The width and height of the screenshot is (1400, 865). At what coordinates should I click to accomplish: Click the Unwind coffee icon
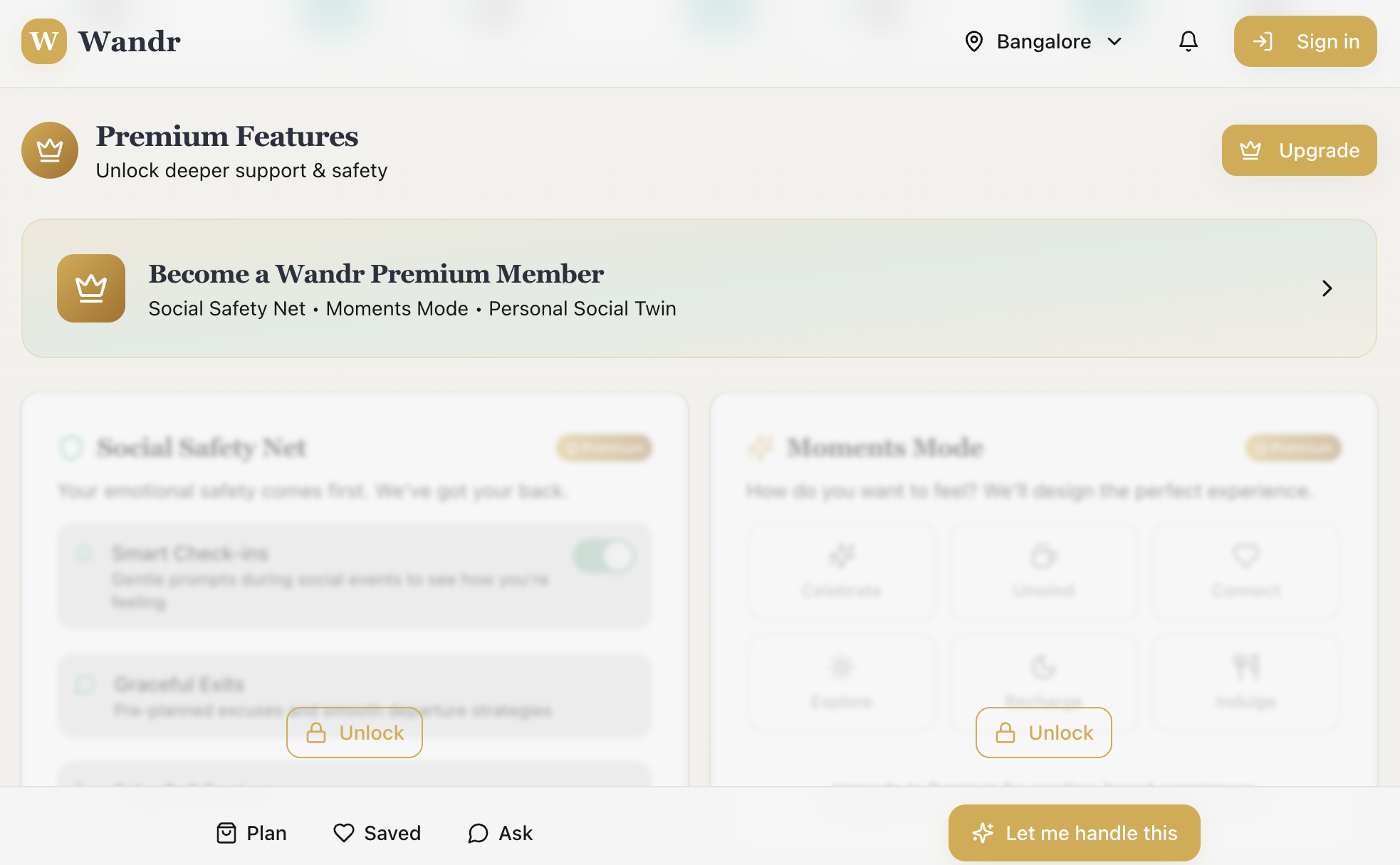(x=1043, y=556)
